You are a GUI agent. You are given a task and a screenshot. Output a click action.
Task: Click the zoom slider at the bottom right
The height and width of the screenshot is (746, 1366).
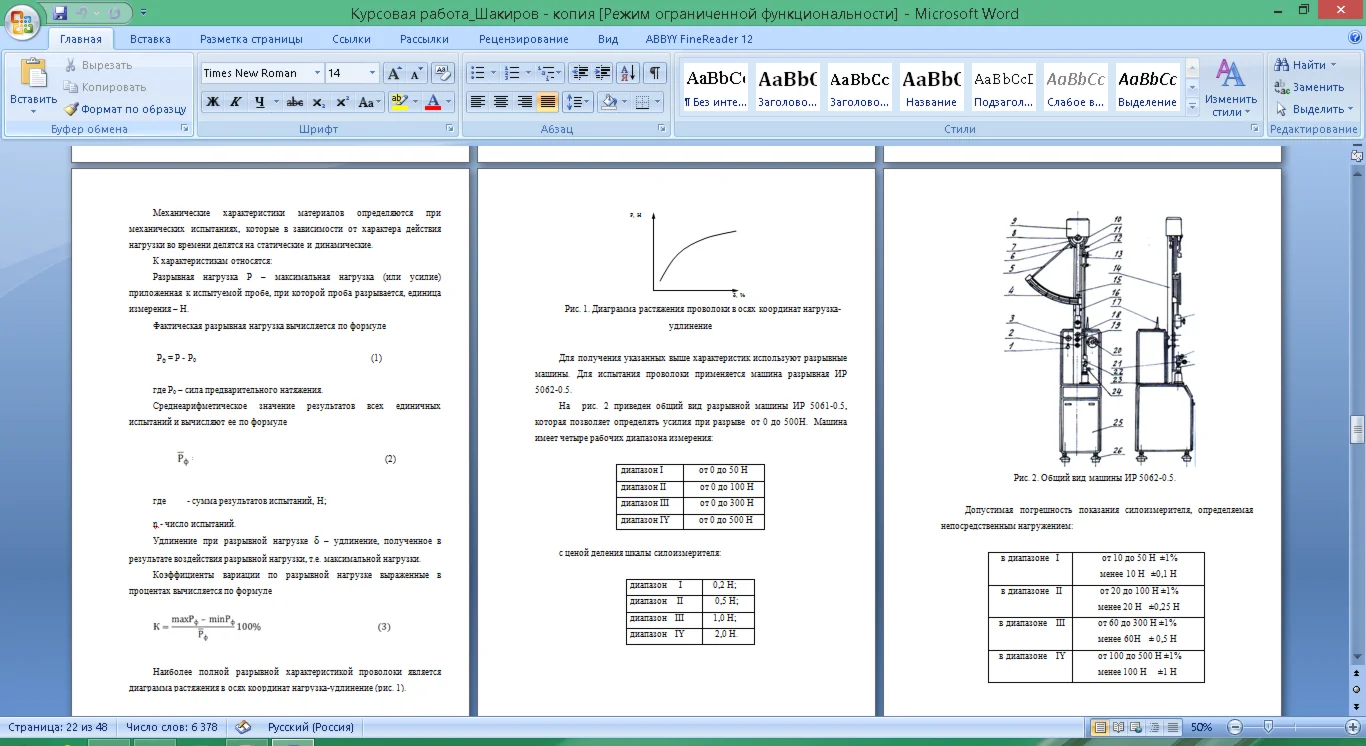pyautogui.click(x=1268, y=727)
